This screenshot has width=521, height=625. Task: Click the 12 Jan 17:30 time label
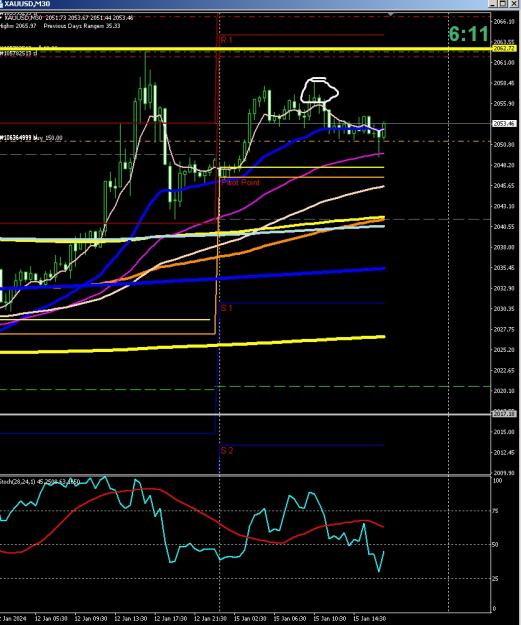point(170,618)
